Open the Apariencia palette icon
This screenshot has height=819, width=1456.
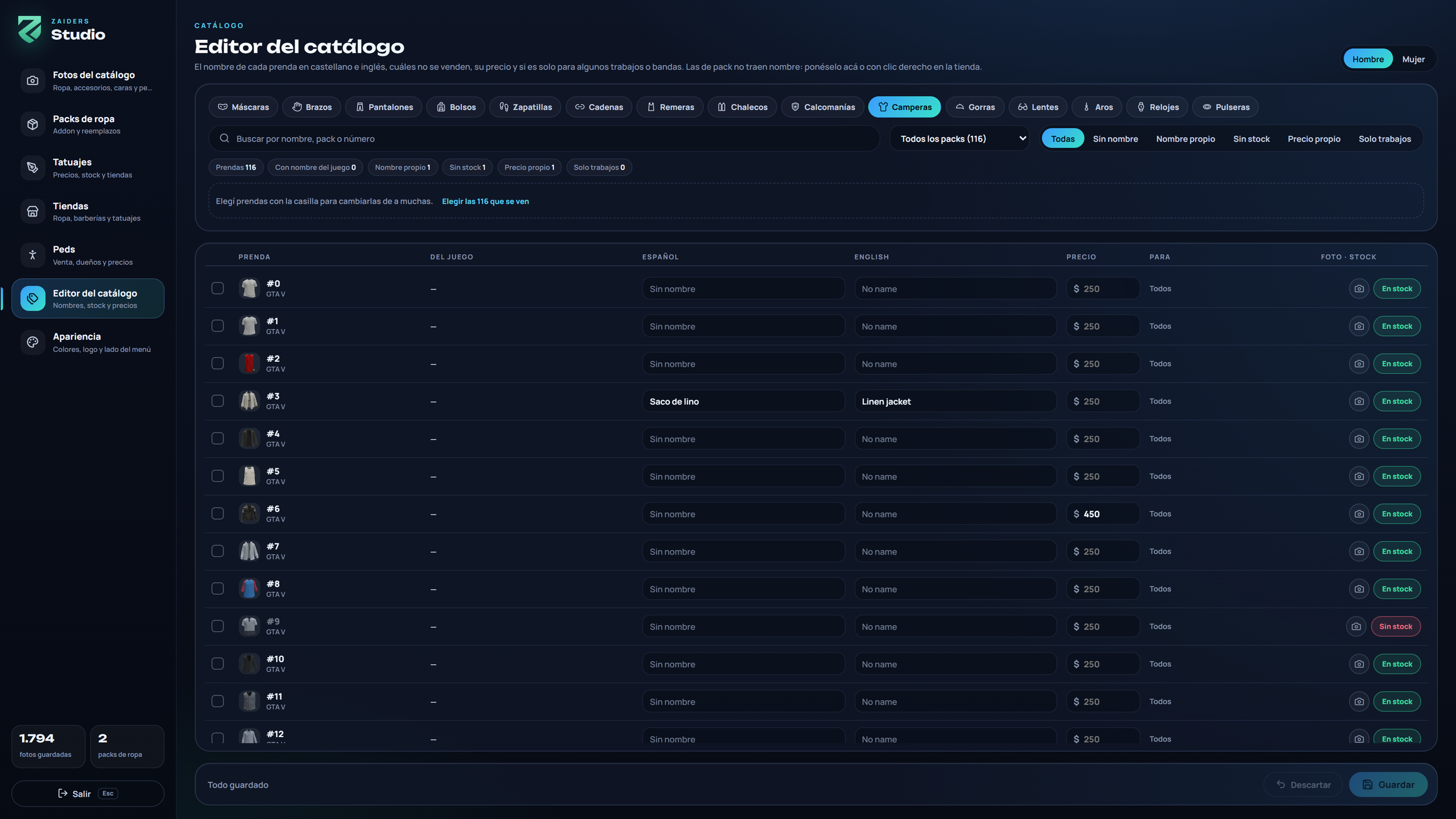click(32, 342)
